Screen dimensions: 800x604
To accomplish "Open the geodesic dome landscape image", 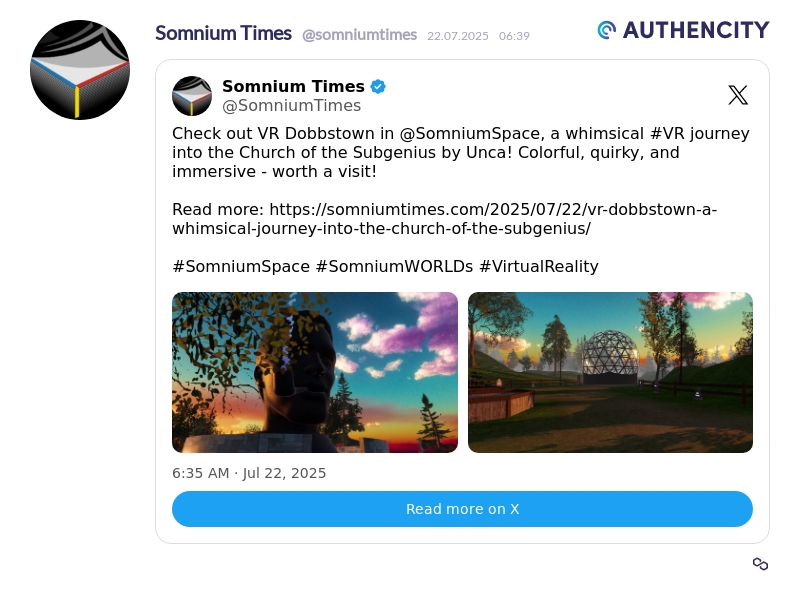I will pos(610,372).
